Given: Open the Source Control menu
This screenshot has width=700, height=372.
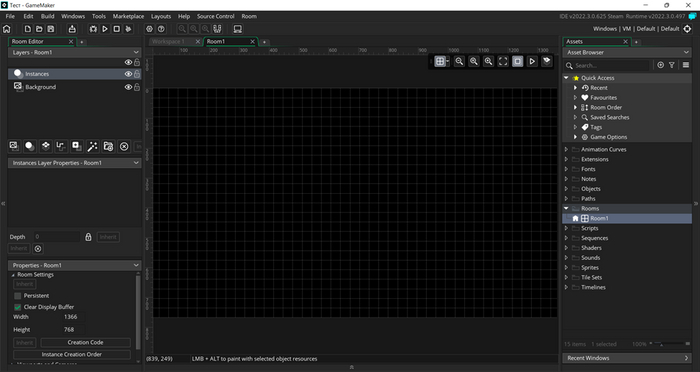Looking at the screenshot, I should click(216, 16).
